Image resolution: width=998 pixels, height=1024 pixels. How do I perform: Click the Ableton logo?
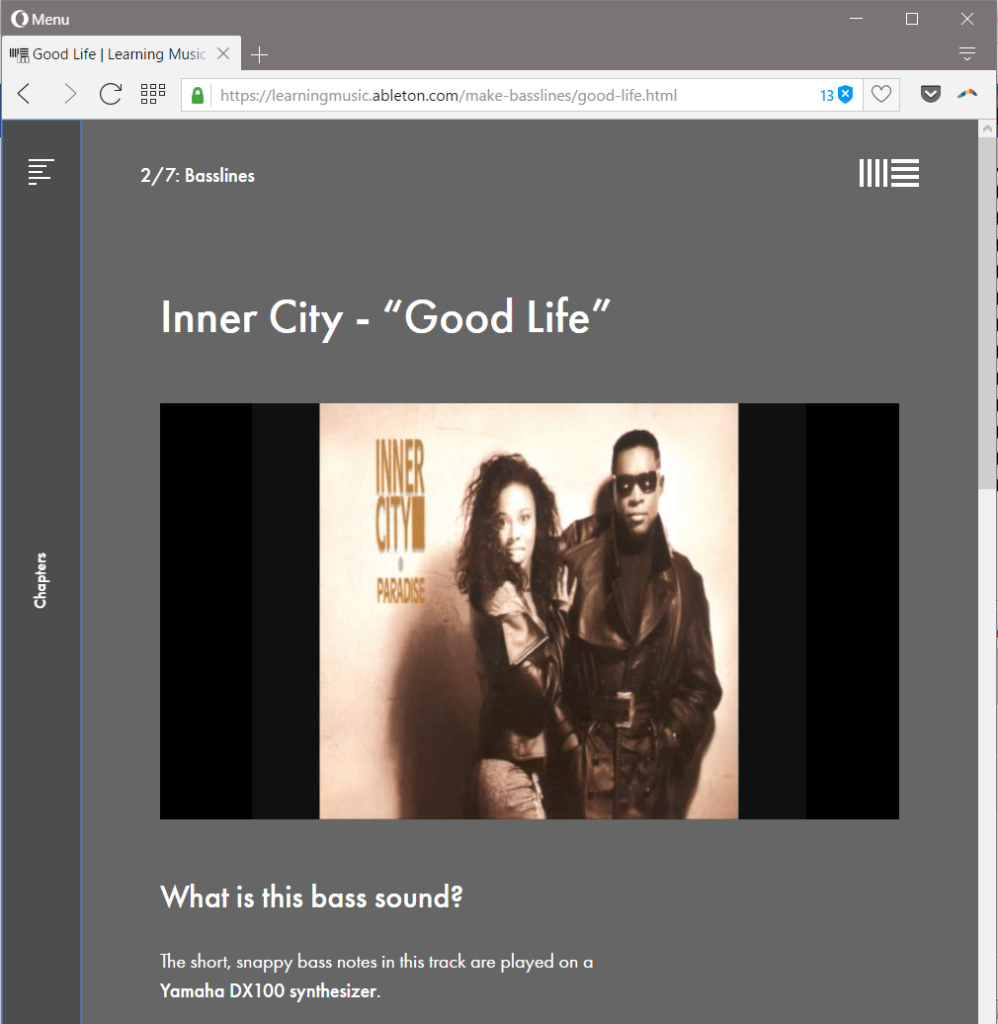coord(888,174)
